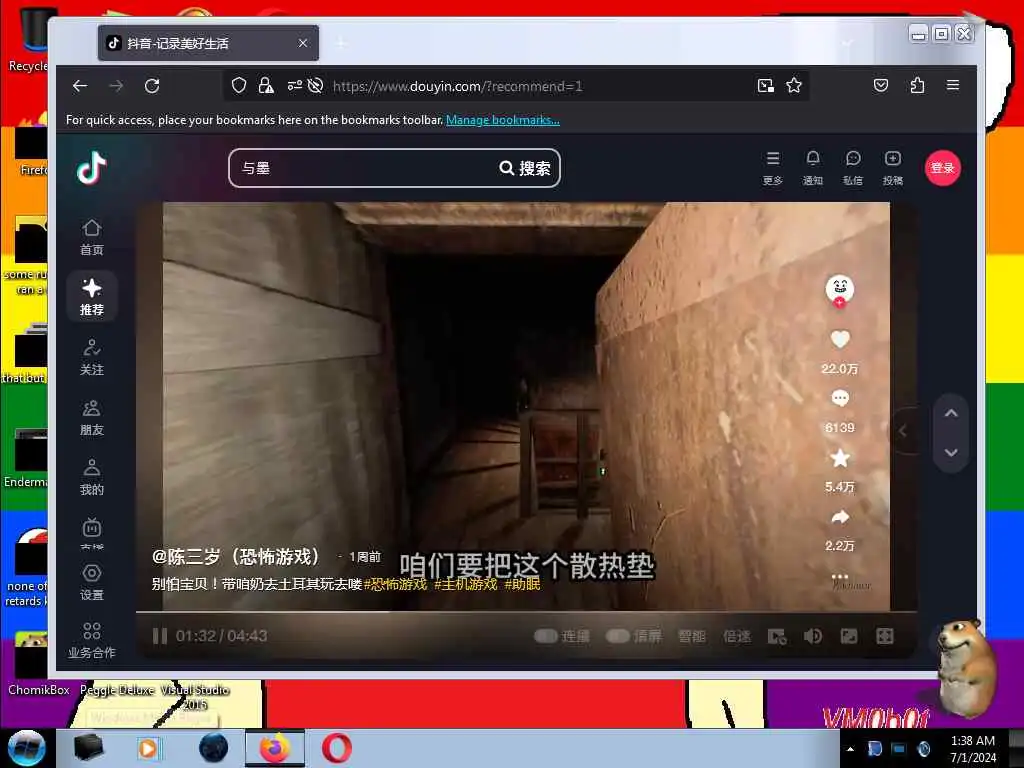Open the 我的 profile sidebar item

pyautogui.click(x=91, y=477)
